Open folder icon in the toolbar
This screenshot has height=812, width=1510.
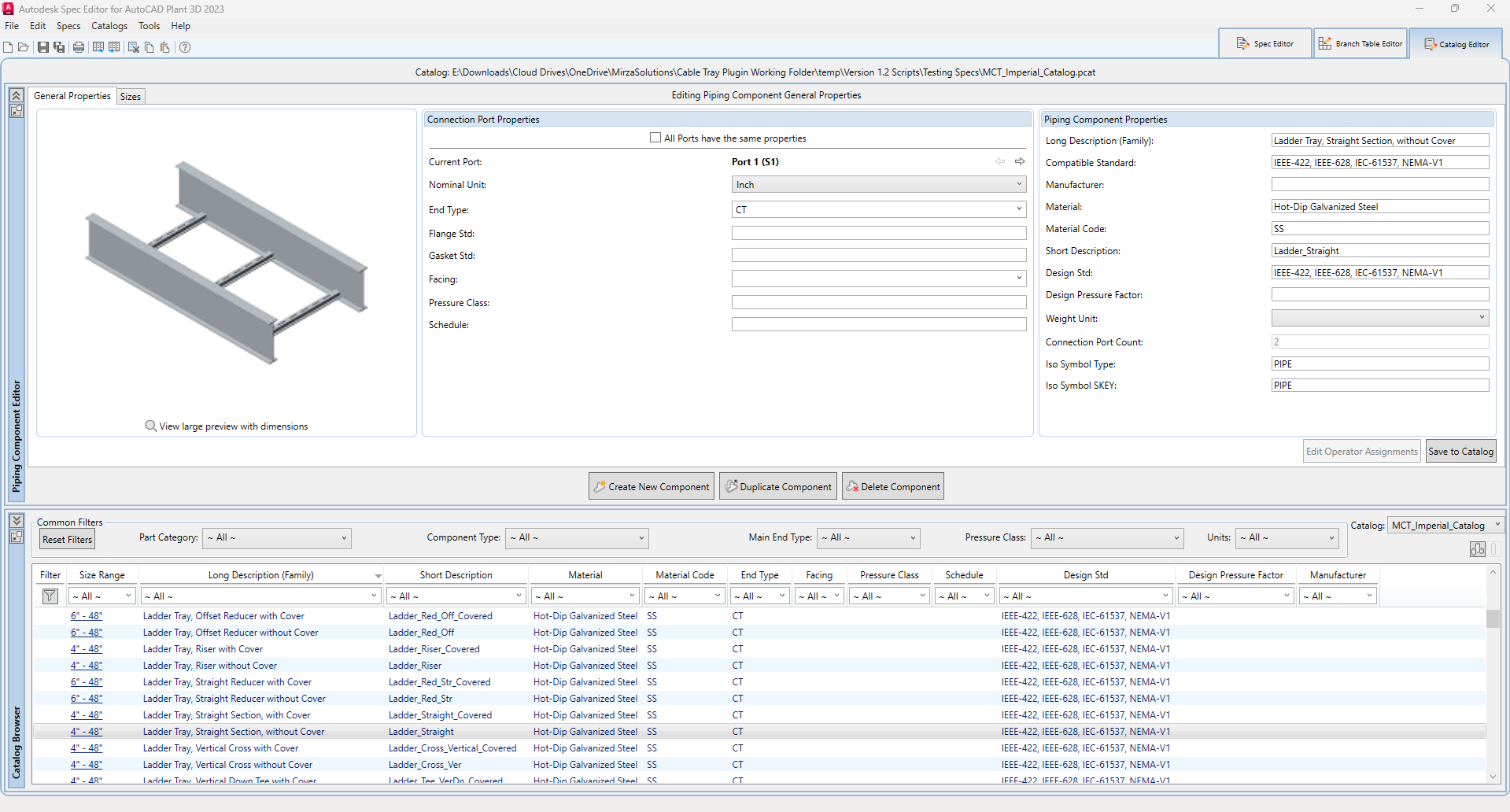[24, 47]
